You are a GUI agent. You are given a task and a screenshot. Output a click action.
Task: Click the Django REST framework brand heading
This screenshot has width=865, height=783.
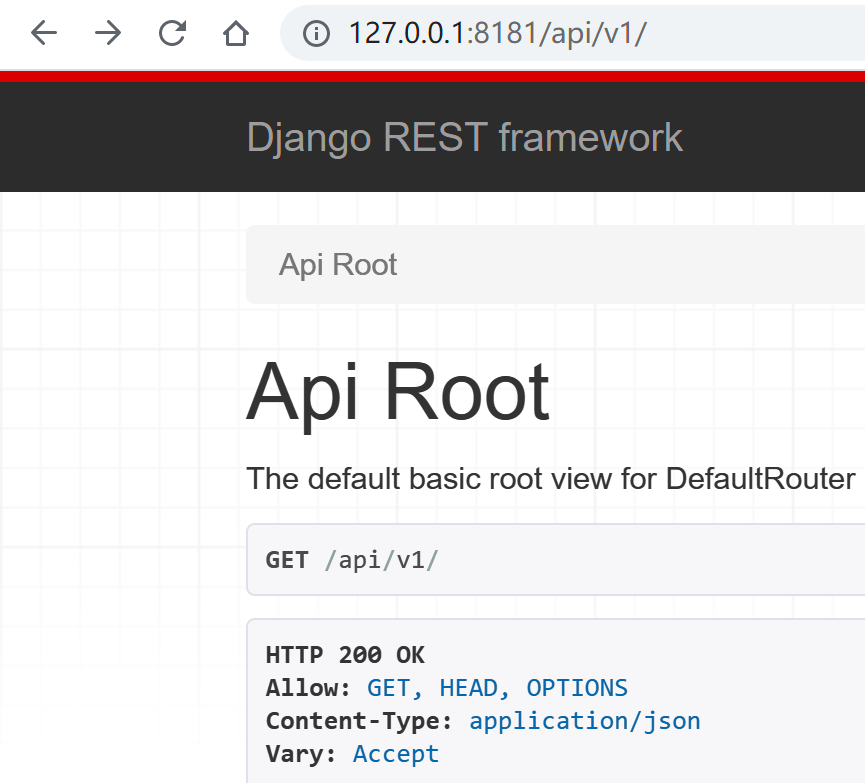pos(464,136)
